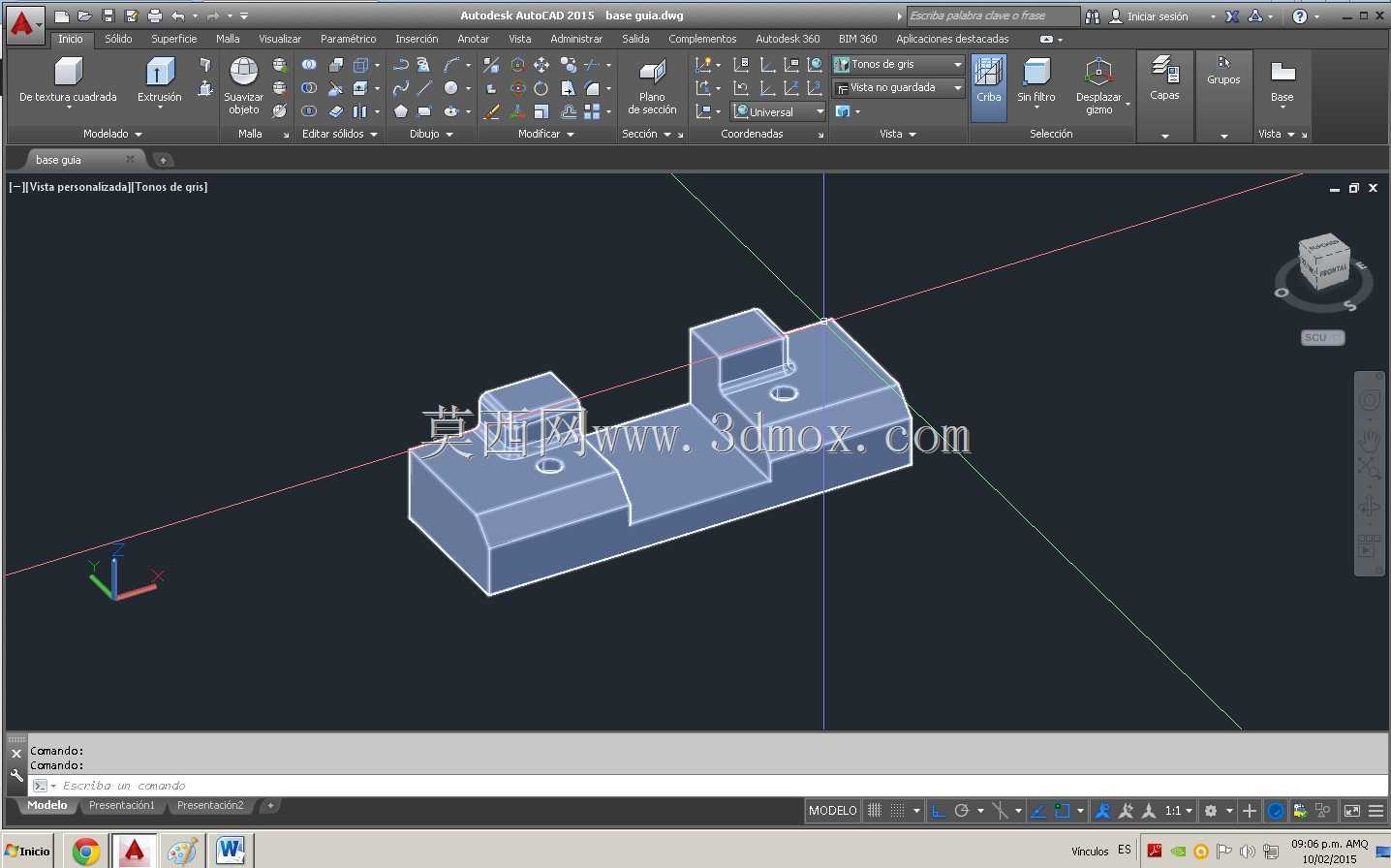Click the Tonos de gris viewport label
The width and height of the screenshot is (1391, 868).
tap(170, 187)
